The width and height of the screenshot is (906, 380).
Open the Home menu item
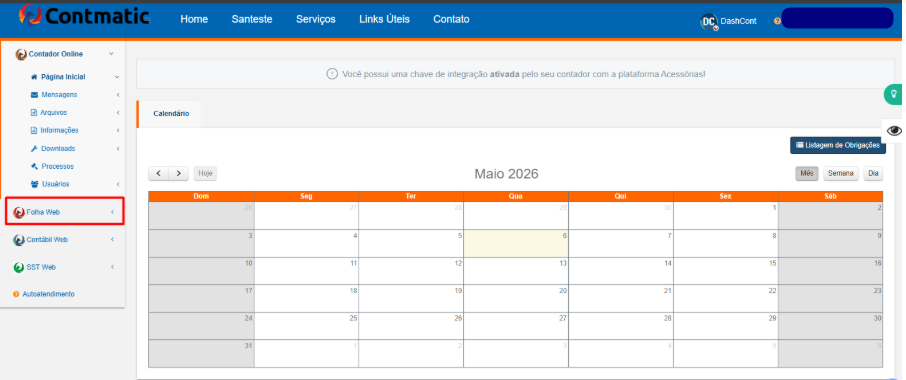coord(194,19)
